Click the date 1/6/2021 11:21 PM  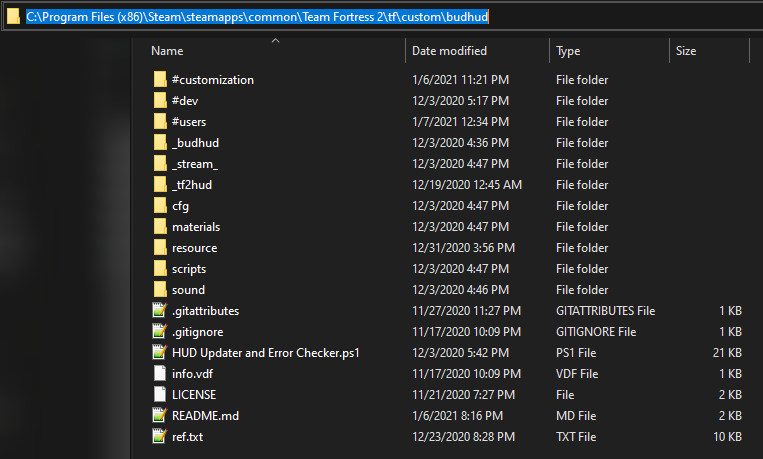coord(460,80)
